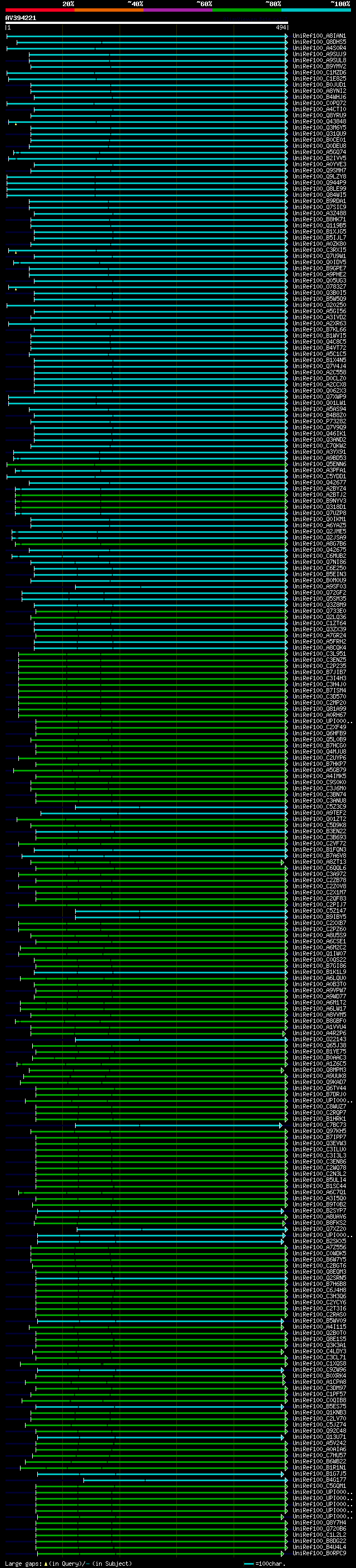Select the label UniRef100_B1FQN3
356x1568 pixels.
[319, 850]
